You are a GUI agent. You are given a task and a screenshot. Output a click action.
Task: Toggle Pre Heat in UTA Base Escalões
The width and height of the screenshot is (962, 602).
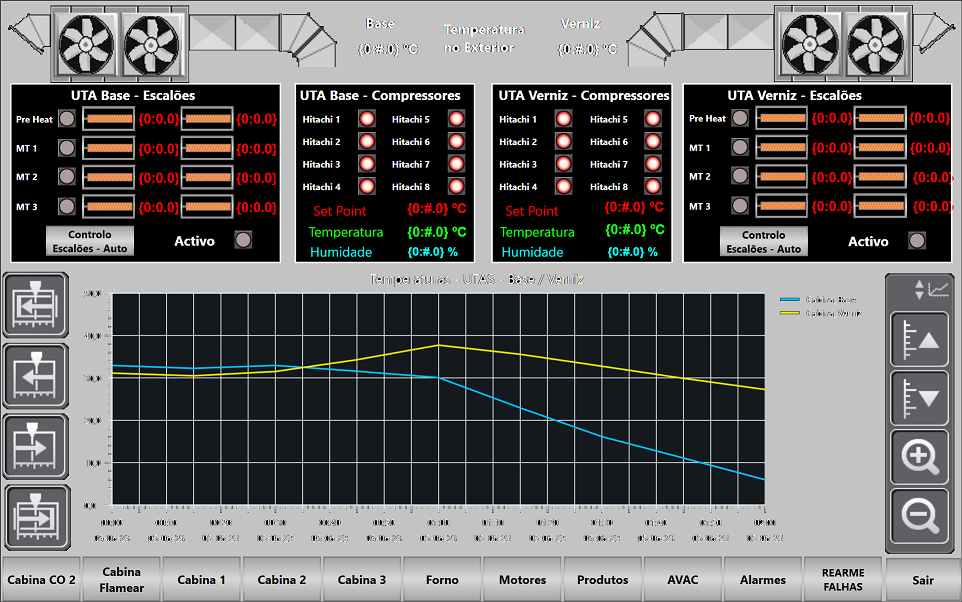coord(67,119)
